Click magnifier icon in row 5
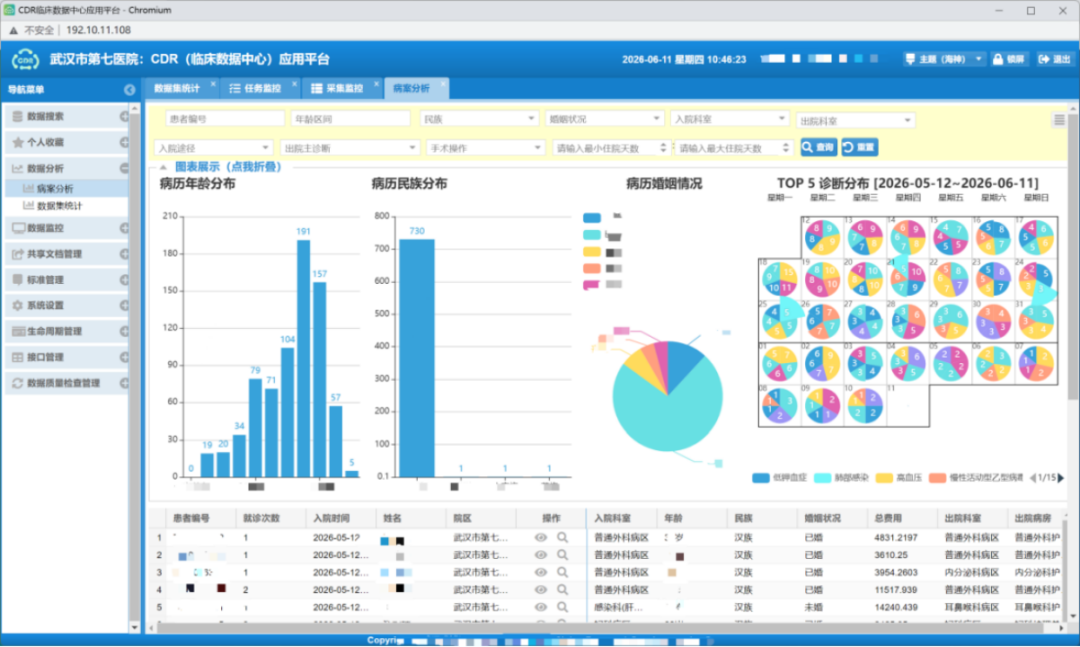Screen dimensions: 1080x647 coord(563,607)
